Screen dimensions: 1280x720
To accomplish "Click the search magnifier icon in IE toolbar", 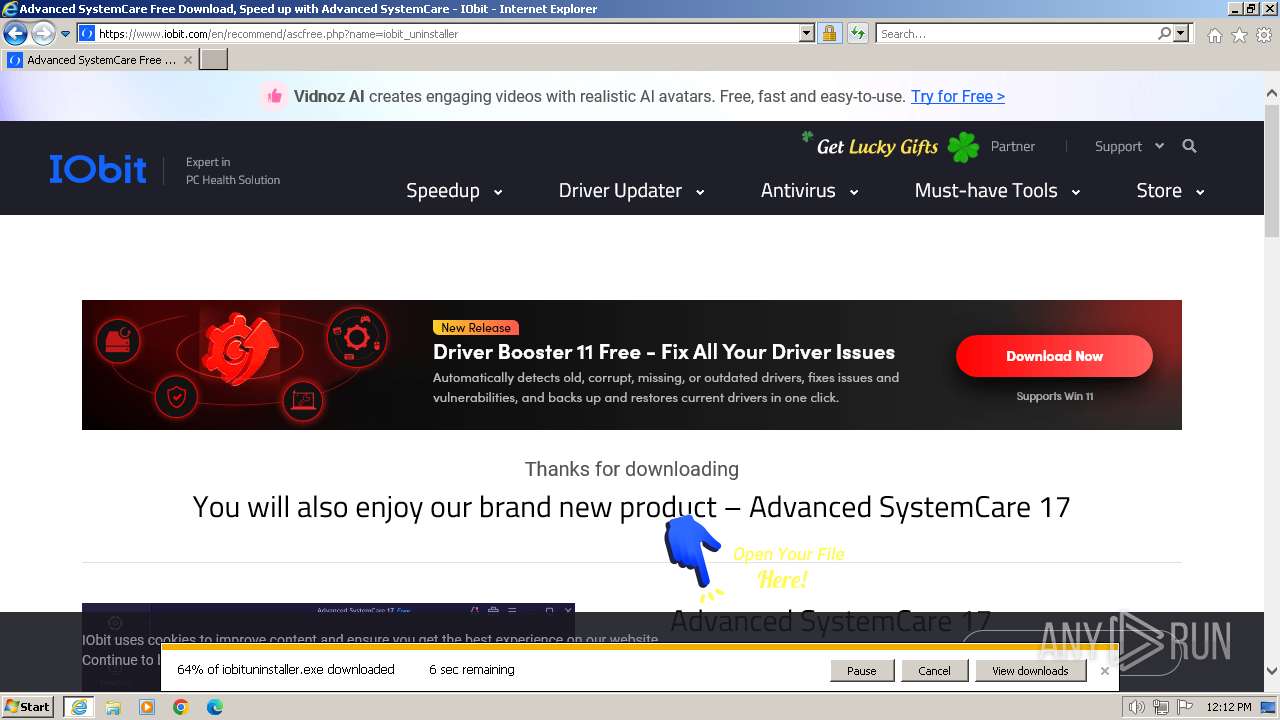I will 1164,34.
